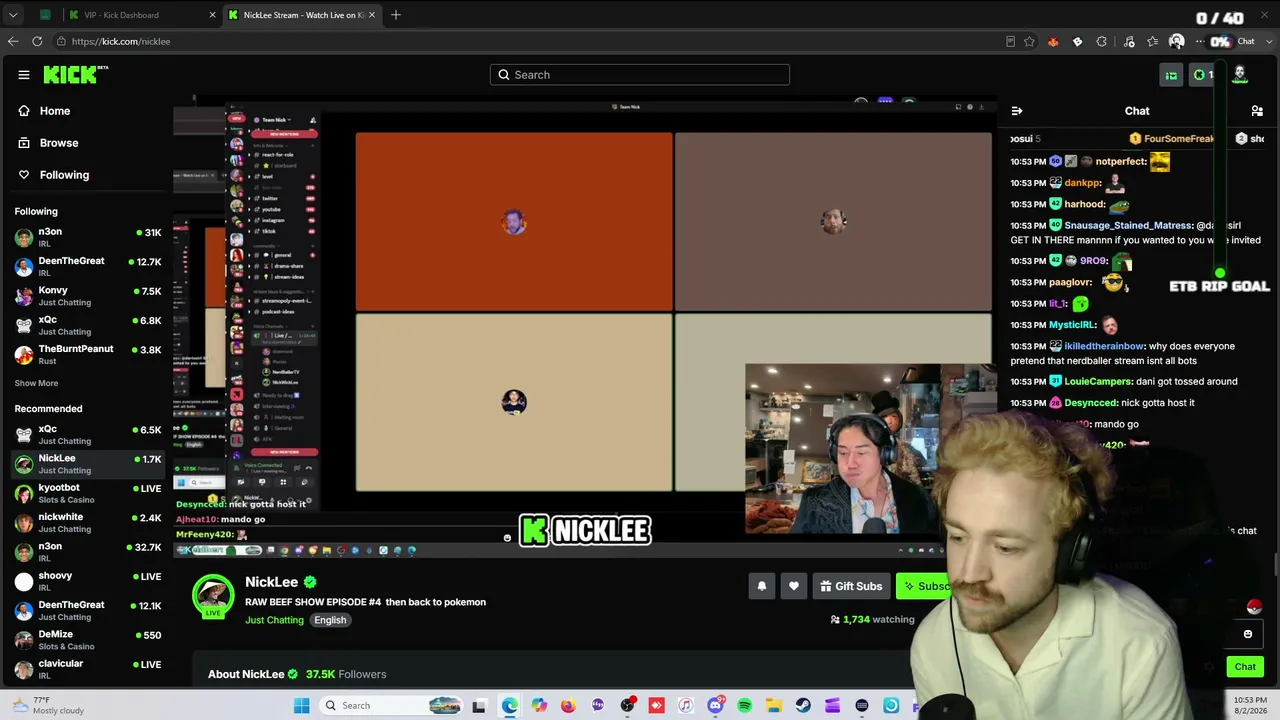
Task: Open the profile avatar menu in header
Action: coord(1240,75)
